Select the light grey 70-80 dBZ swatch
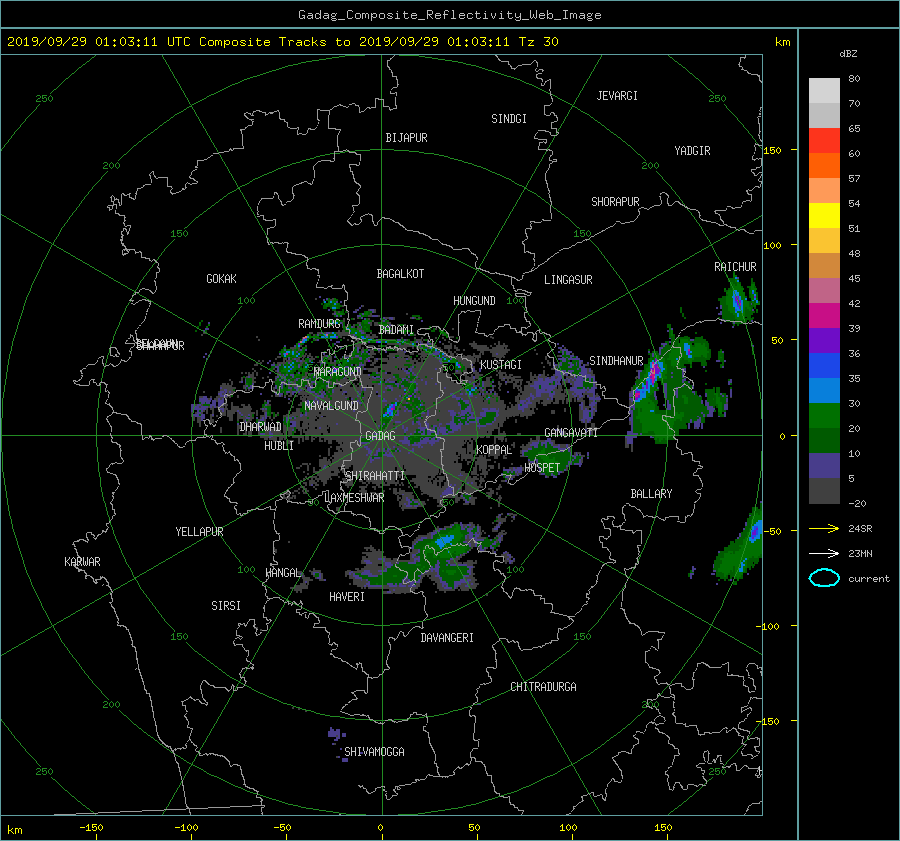 tap(824, 91)
